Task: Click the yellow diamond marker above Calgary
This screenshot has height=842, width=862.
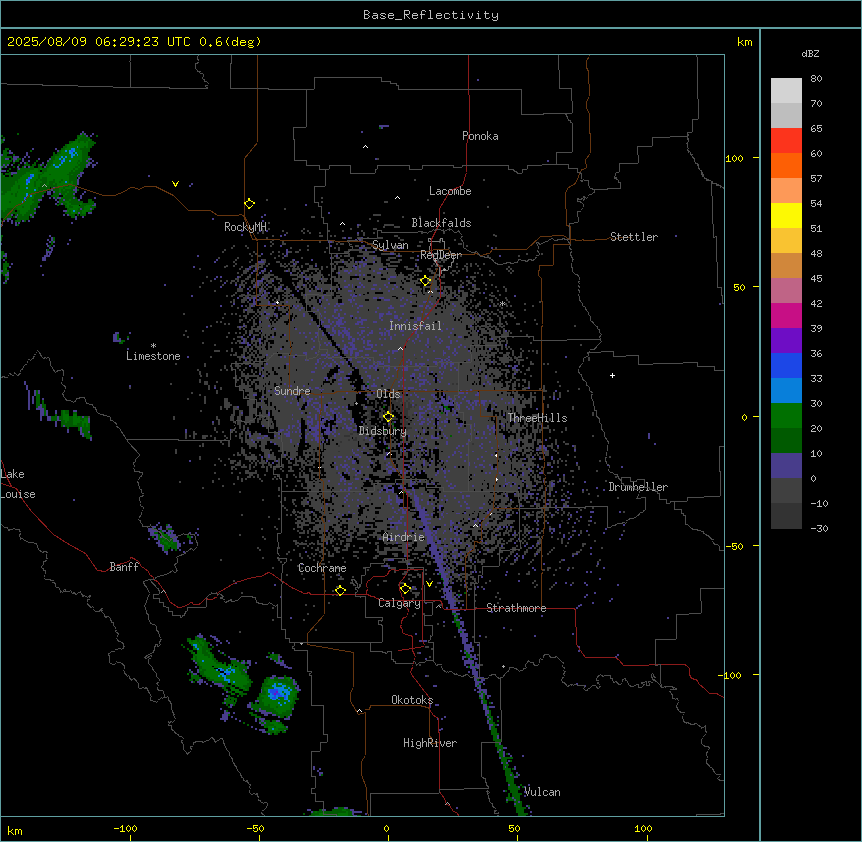Action: click(405, 589)
